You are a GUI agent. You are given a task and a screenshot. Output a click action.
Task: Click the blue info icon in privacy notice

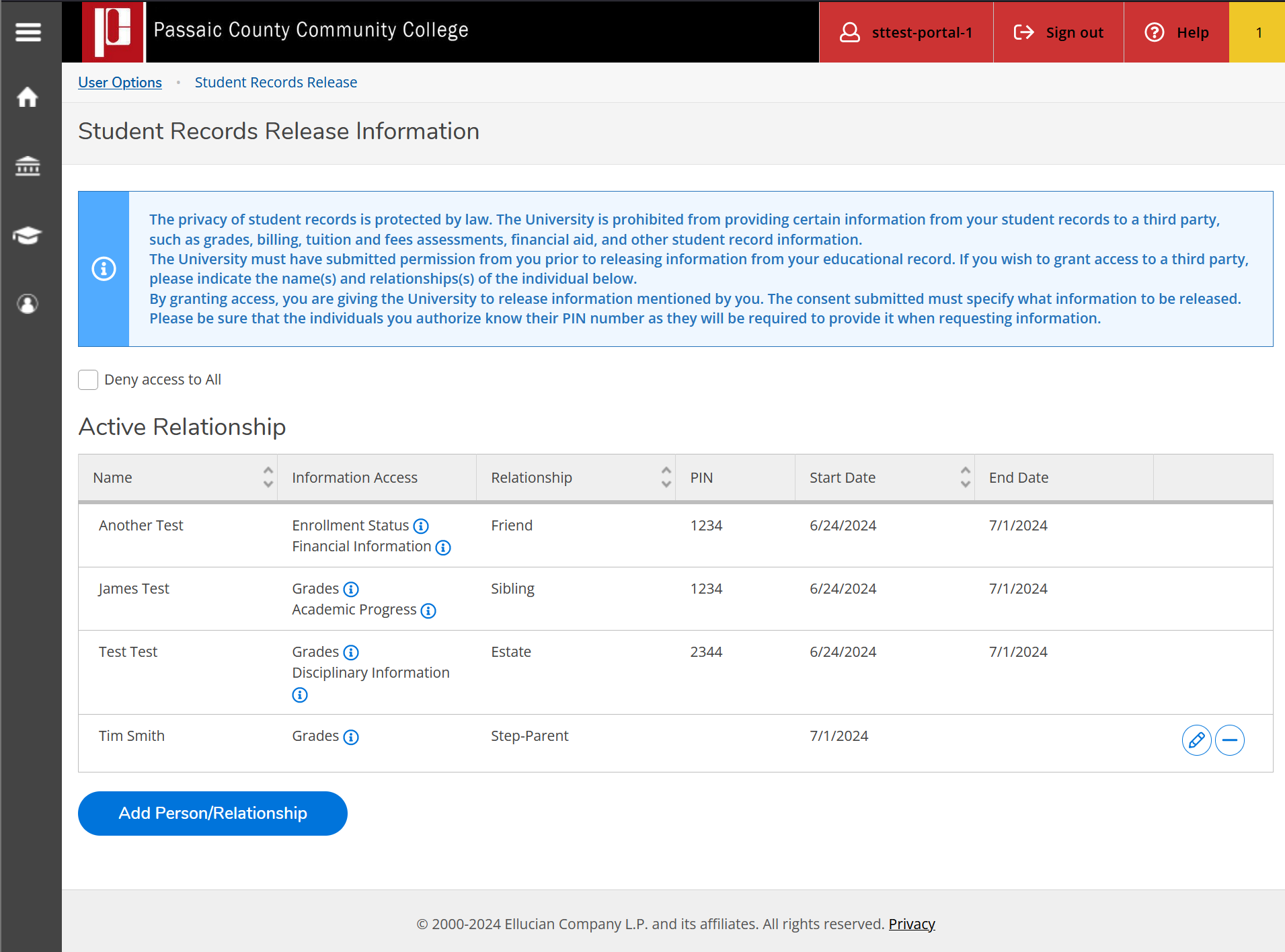104,269
